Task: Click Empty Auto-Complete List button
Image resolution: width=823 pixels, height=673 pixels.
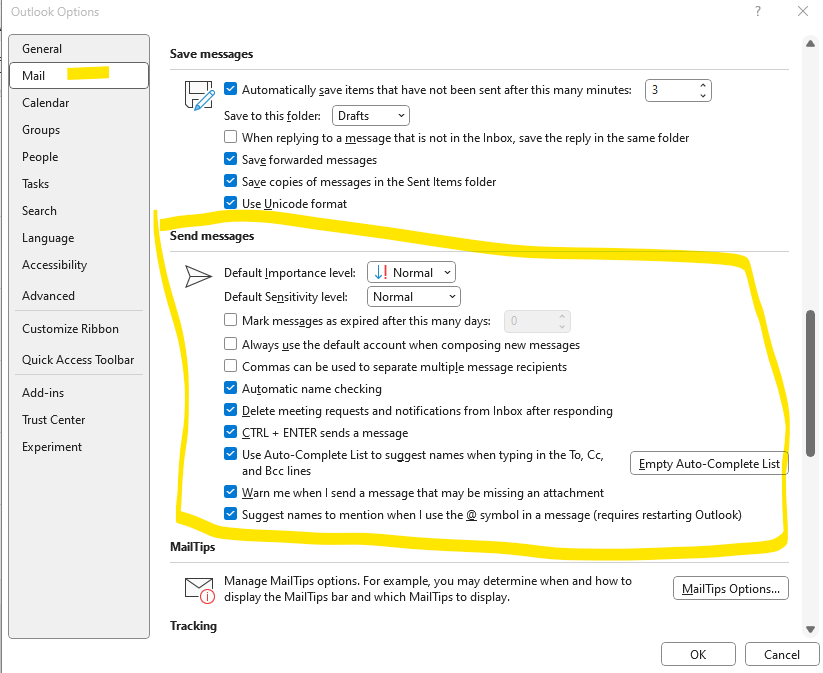Action: [x=709, y=464]
